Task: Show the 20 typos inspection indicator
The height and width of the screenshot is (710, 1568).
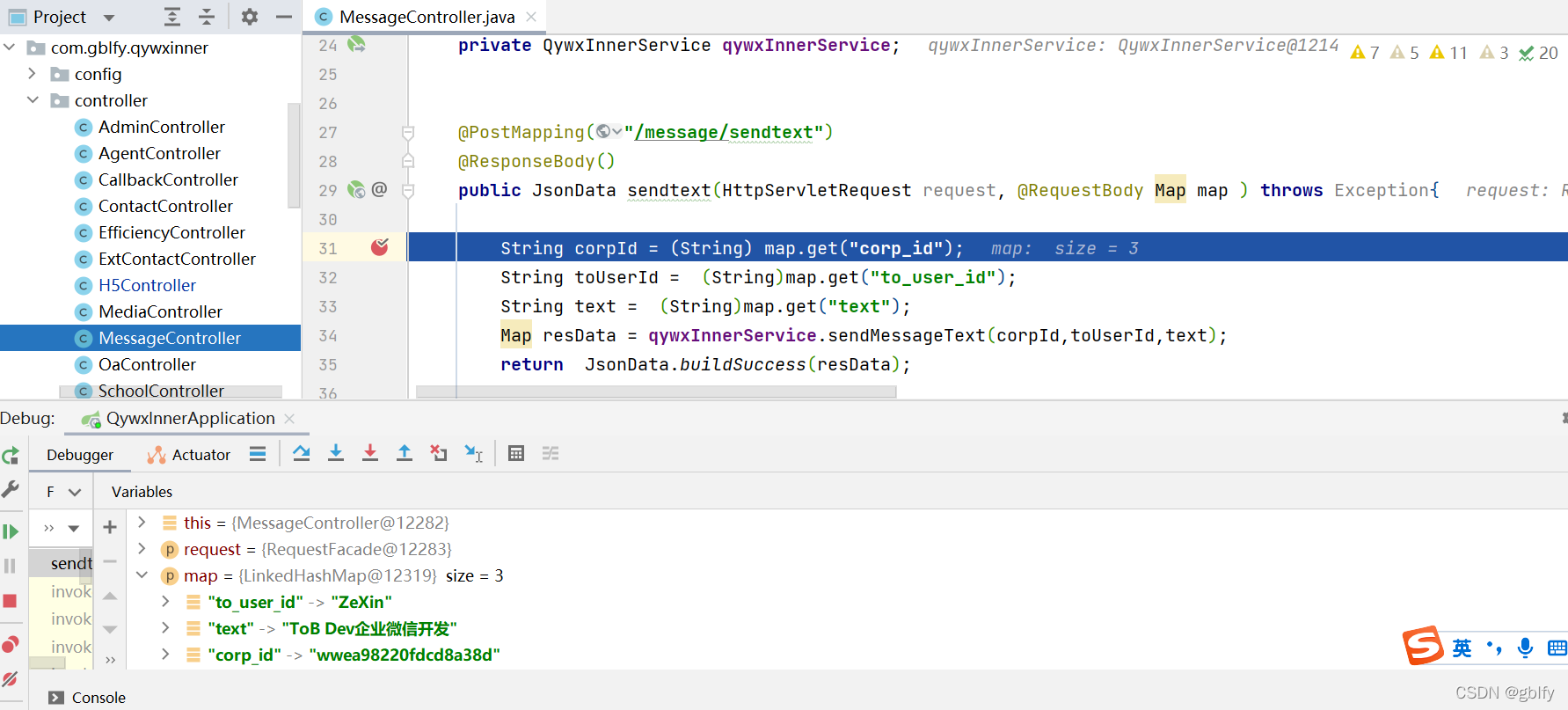Action: [1539, 53]
